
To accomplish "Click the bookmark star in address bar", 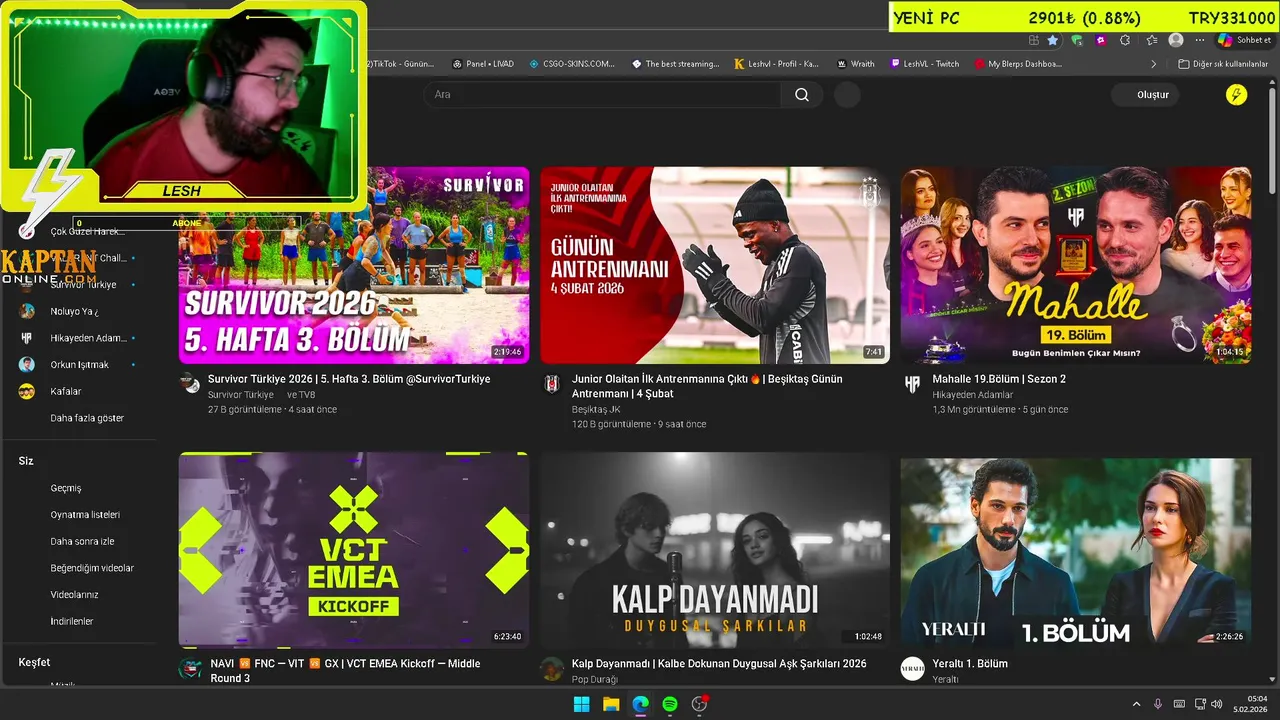I will pos(1053,40).
